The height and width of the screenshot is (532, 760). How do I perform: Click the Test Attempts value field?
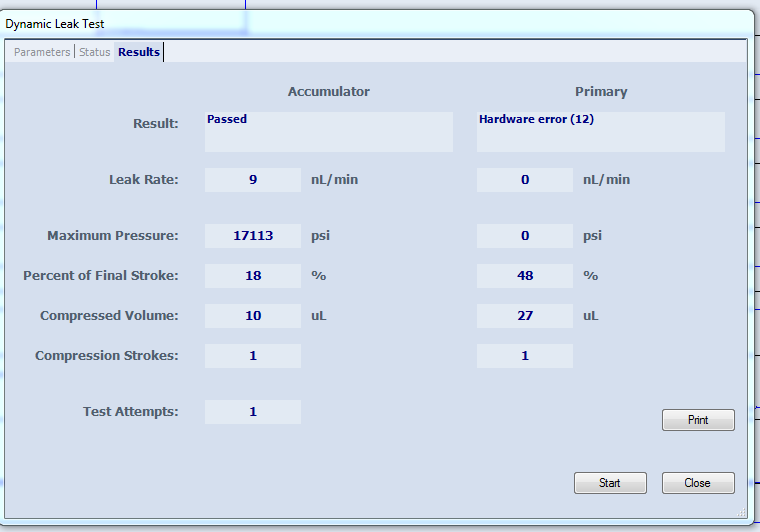point(253,412)
